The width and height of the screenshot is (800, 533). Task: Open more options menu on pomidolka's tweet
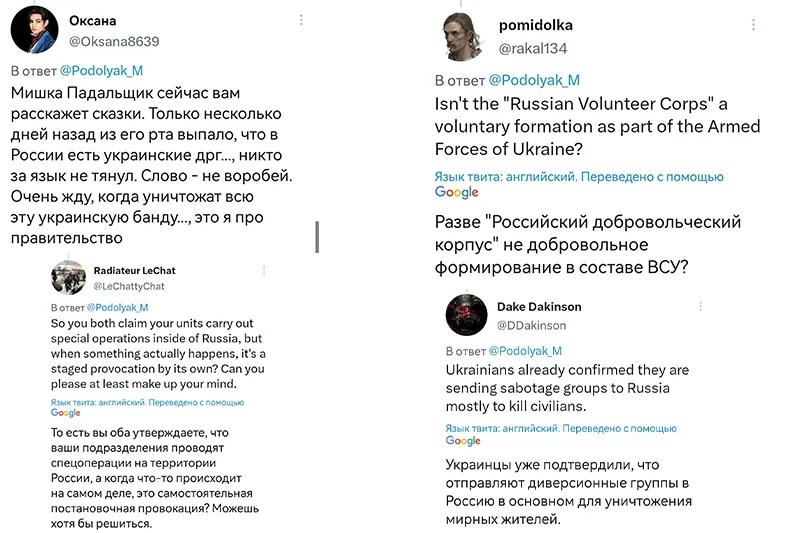pyautogui.click(x=753, y=24)
